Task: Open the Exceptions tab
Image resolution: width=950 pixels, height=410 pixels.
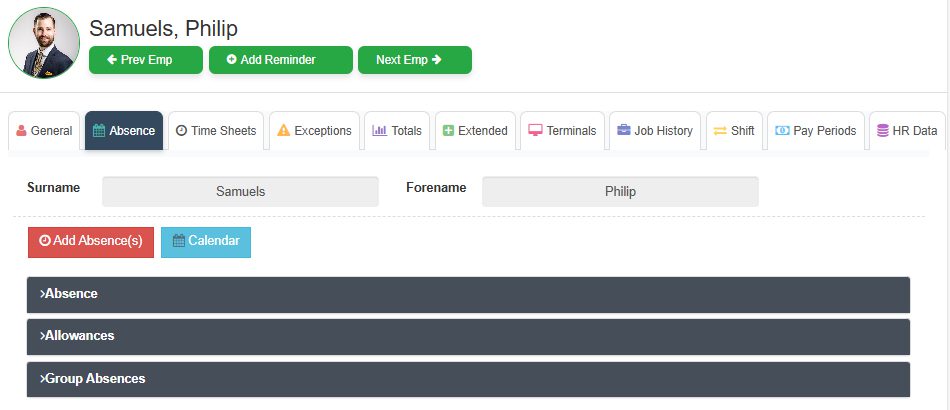Action: click(x=314, y=131)
